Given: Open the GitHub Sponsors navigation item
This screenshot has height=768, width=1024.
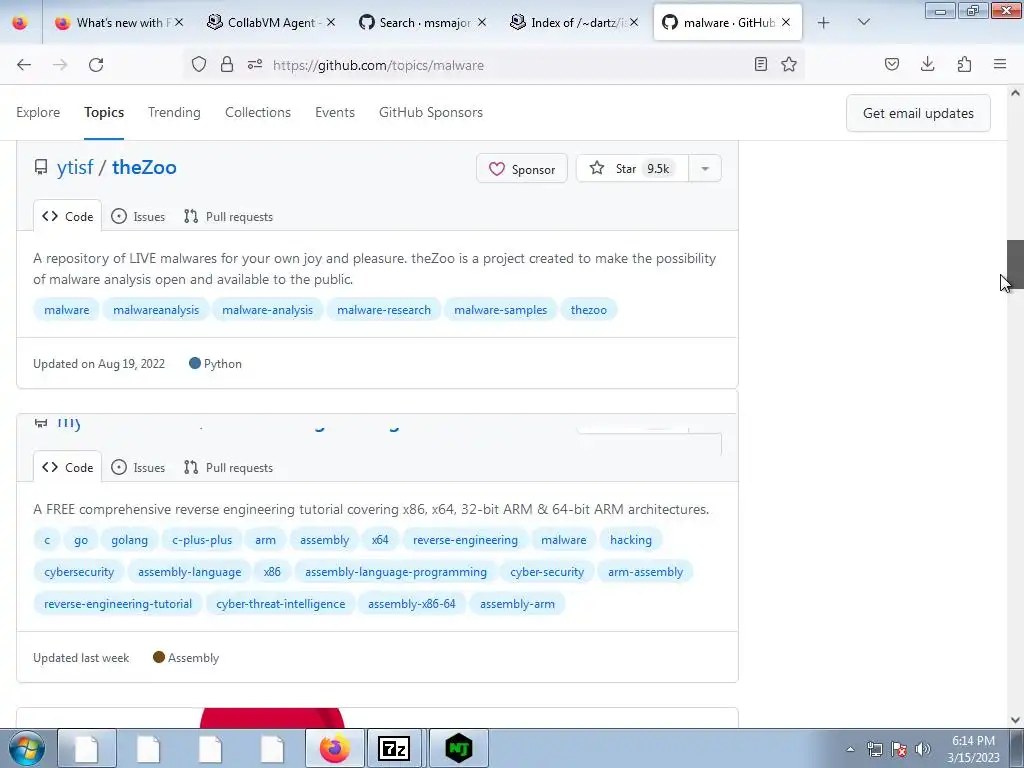Looking at the screenshot, I should [x=431, y=112].
